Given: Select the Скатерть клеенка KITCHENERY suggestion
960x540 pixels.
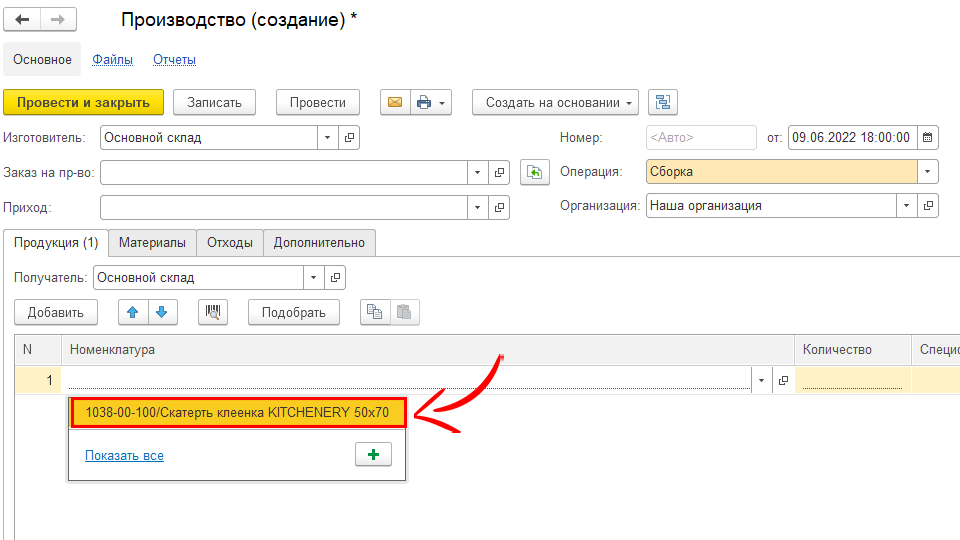Looking at the screenshot, I should [237, 412].
